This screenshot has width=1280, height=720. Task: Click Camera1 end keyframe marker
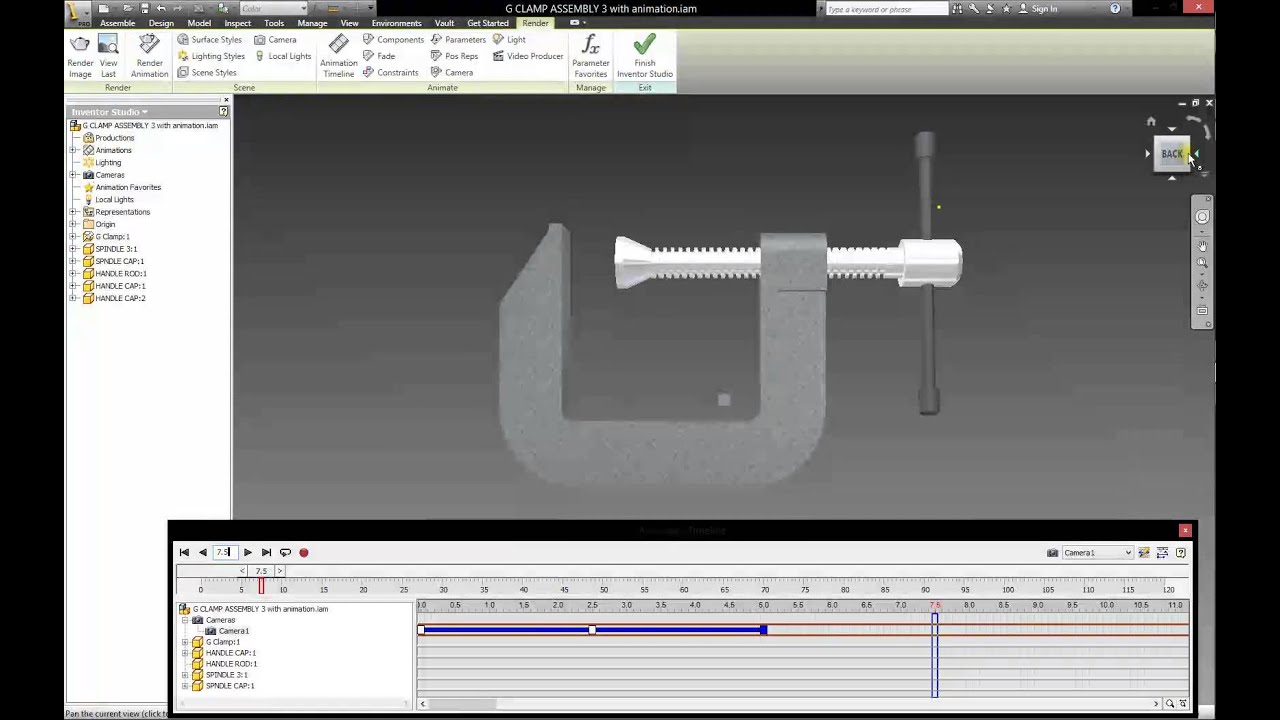[x=763, y=629]
